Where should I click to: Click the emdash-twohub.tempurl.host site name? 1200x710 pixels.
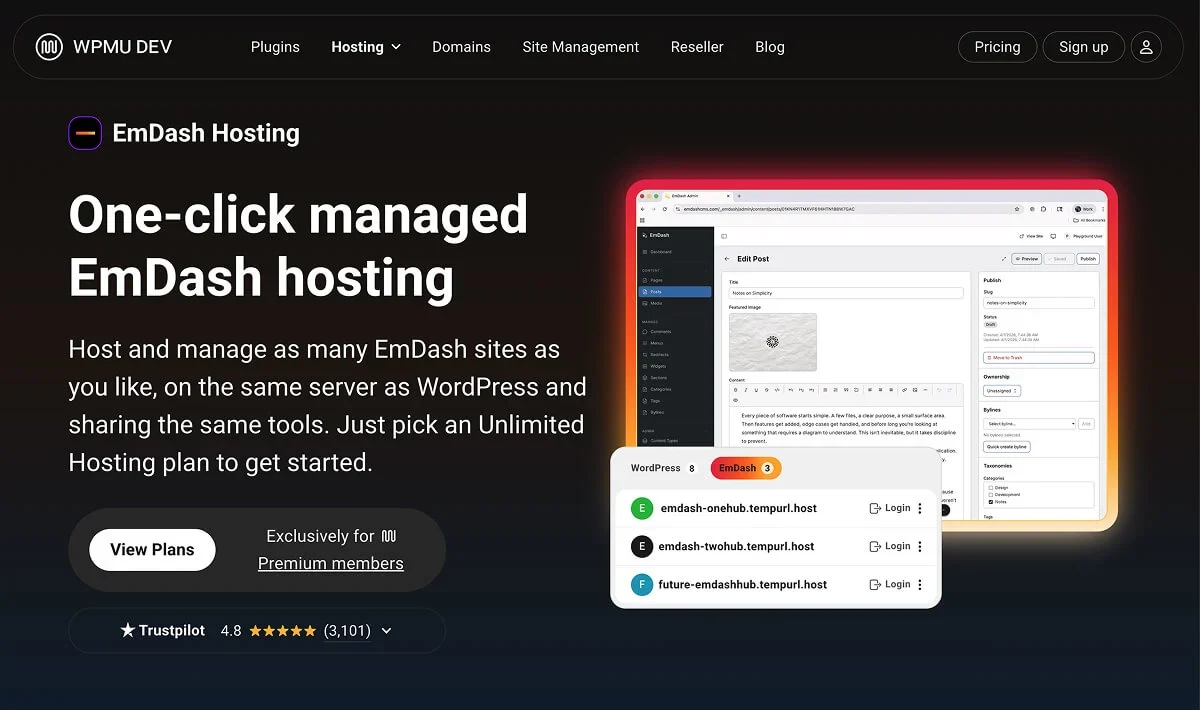(x=736, y=546)
